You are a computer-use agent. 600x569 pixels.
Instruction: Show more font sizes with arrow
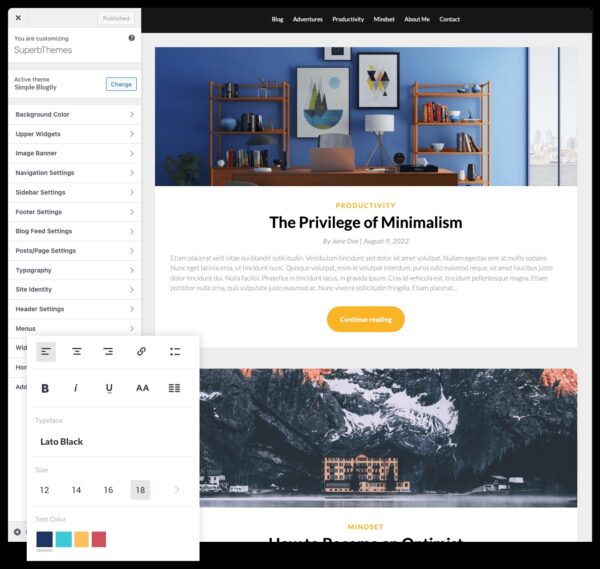pos(177,490)
